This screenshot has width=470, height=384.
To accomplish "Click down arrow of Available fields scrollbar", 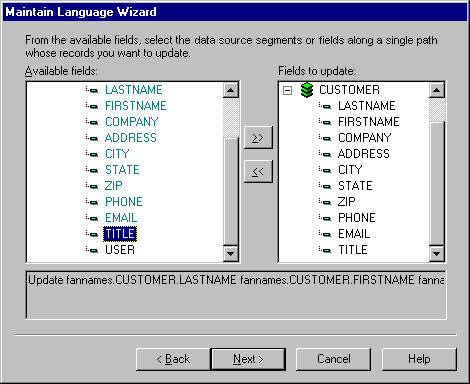I will (231, 254).
